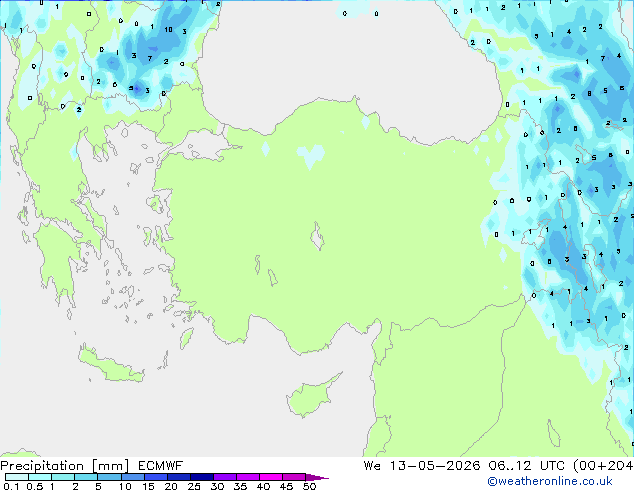Click the '0.1' legend scale label

(x=11, y=486)
